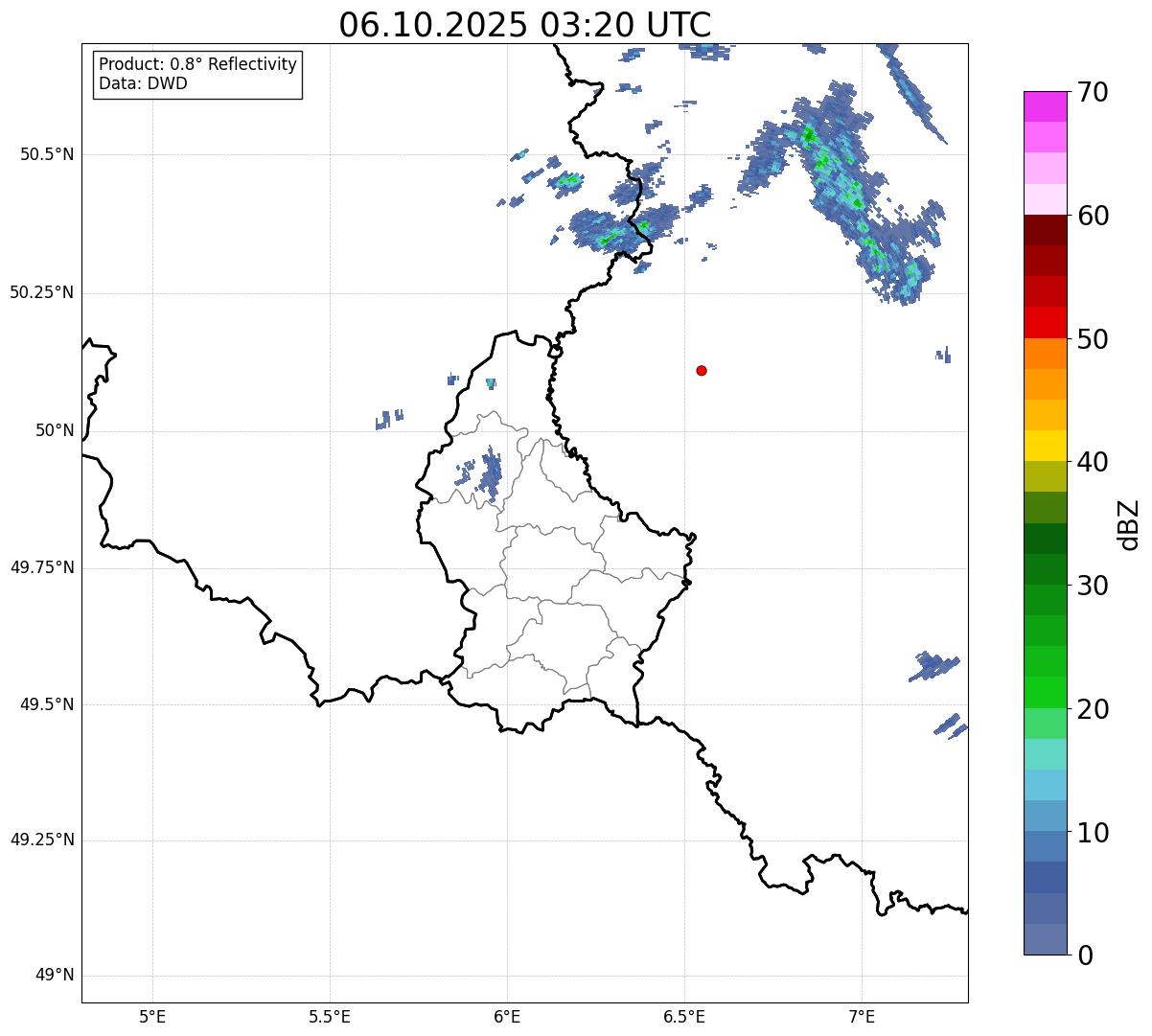Click the red station marker dot
Viewport: 1152px width, 1036px height.
(x=702, y=371)
